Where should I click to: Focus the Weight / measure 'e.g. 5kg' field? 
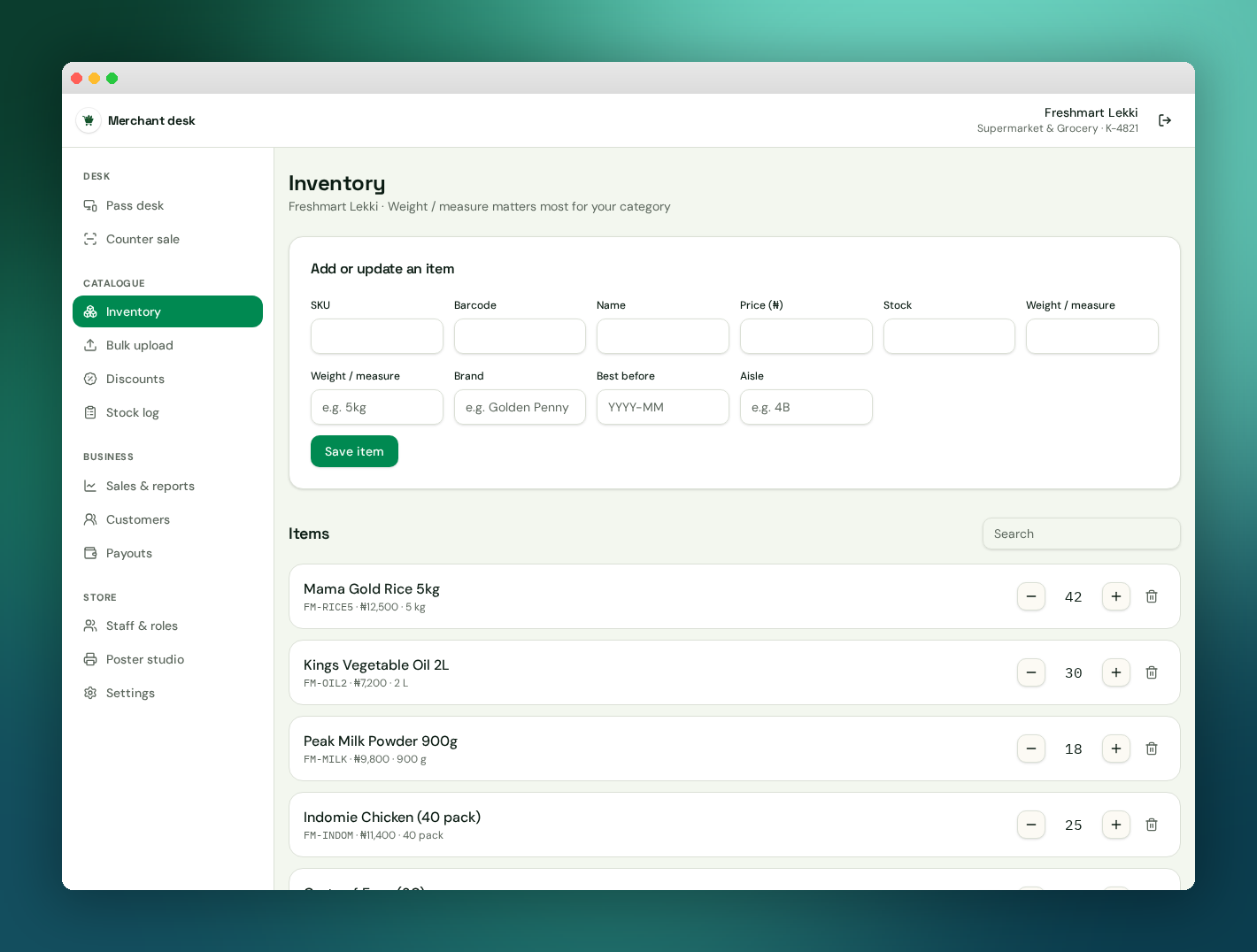point(377,407)
